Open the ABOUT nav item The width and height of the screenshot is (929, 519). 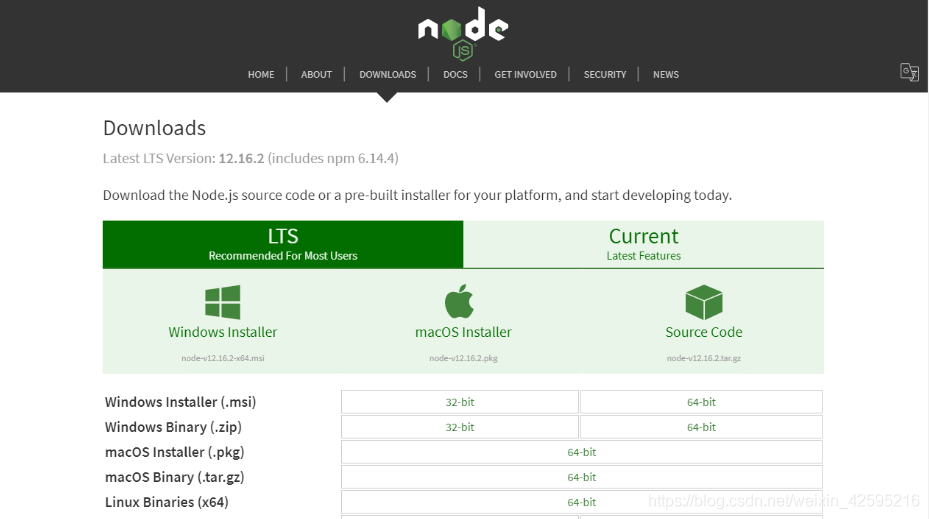click(316, 75)
